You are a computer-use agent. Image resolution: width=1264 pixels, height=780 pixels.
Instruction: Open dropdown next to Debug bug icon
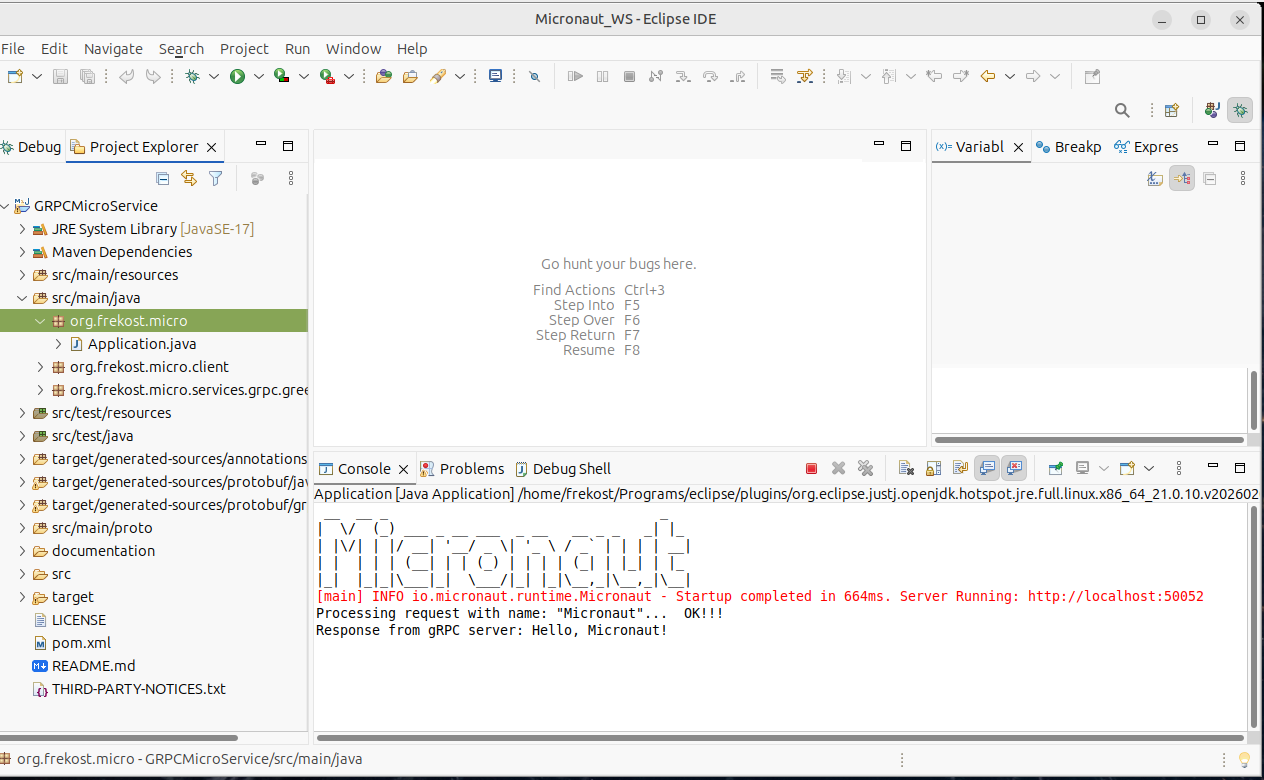[x=213, y=76]
